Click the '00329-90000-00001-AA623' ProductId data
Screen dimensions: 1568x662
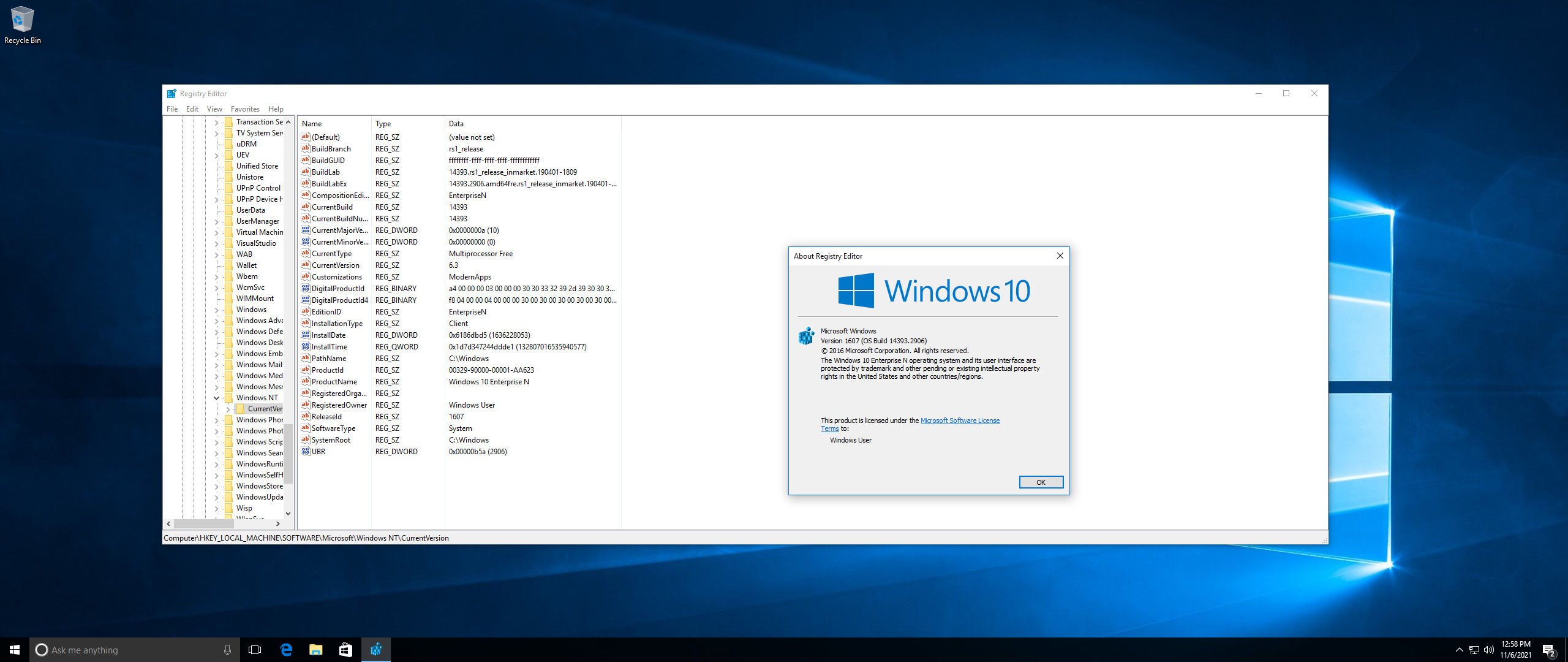[491, 370]
